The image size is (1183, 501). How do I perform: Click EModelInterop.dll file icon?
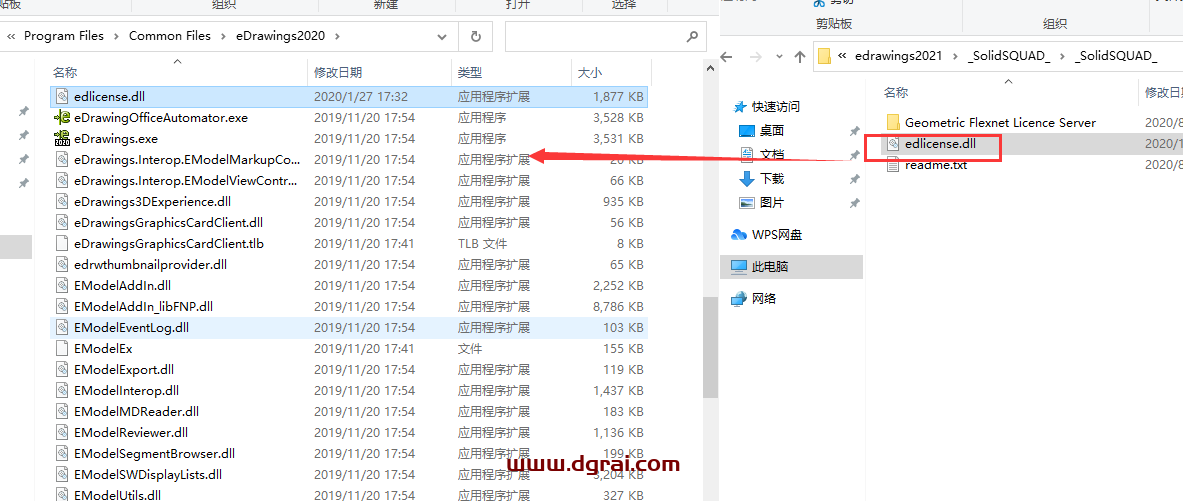(62, 391)
